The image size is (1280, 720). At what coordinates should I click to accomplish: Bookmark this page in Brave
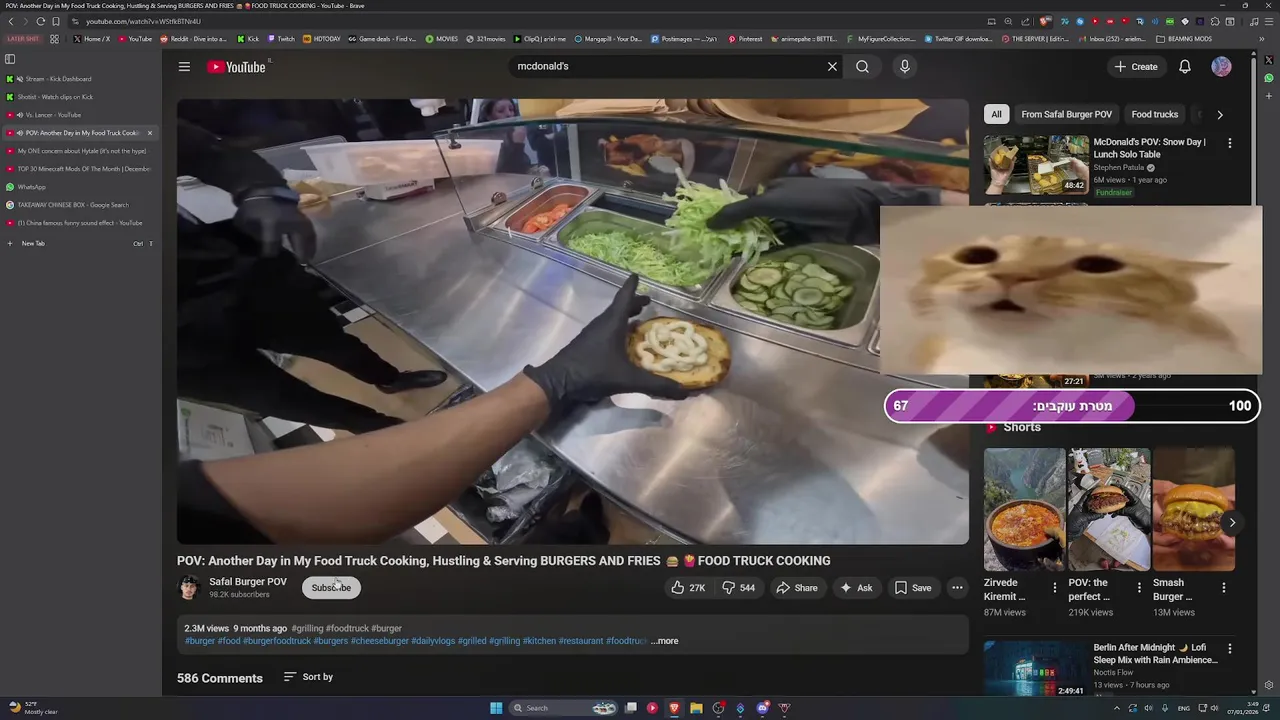coord(55,21)
